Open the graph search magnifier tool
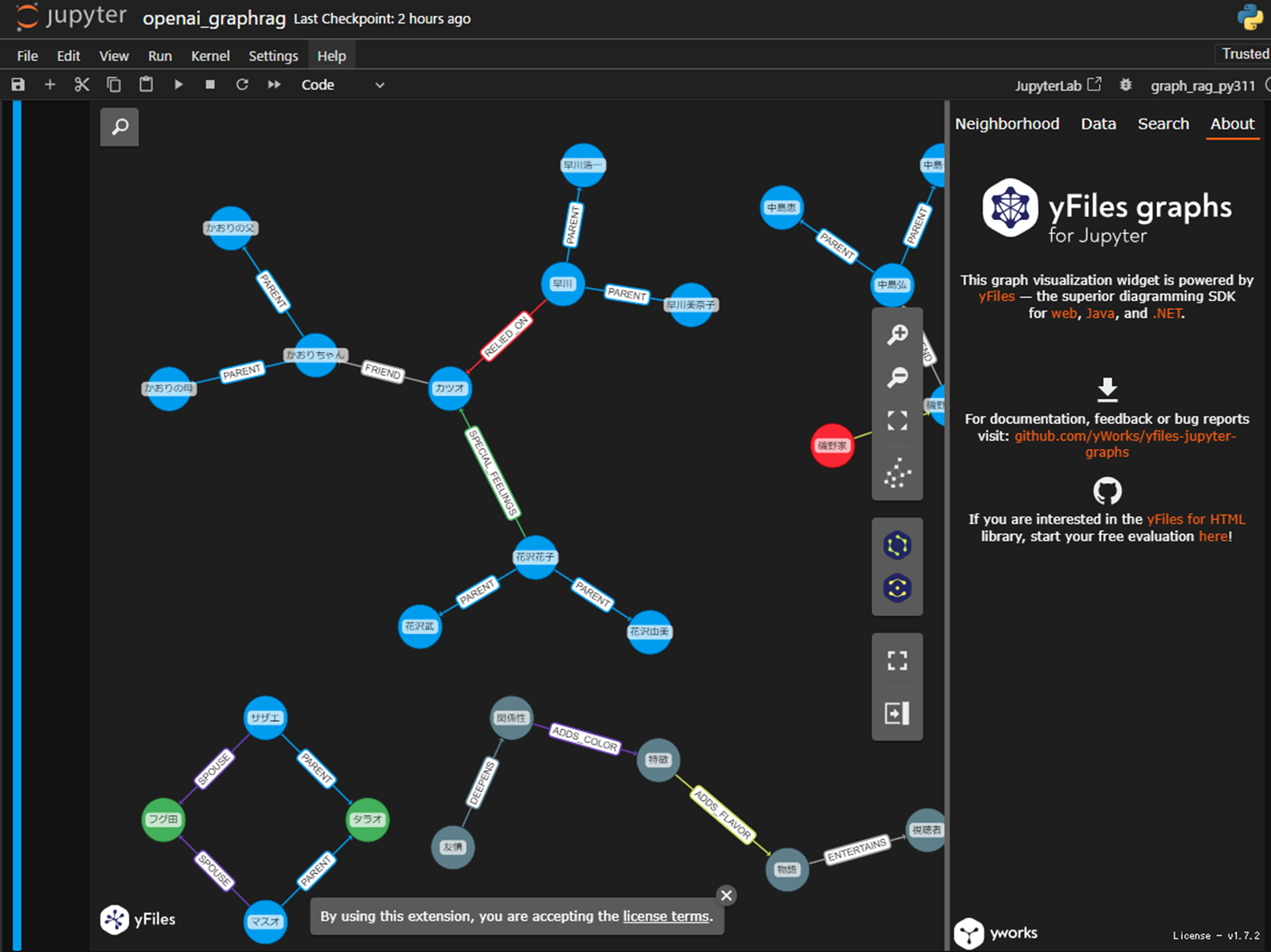This screenshot has height=952, width=1271. pos(118,127)
